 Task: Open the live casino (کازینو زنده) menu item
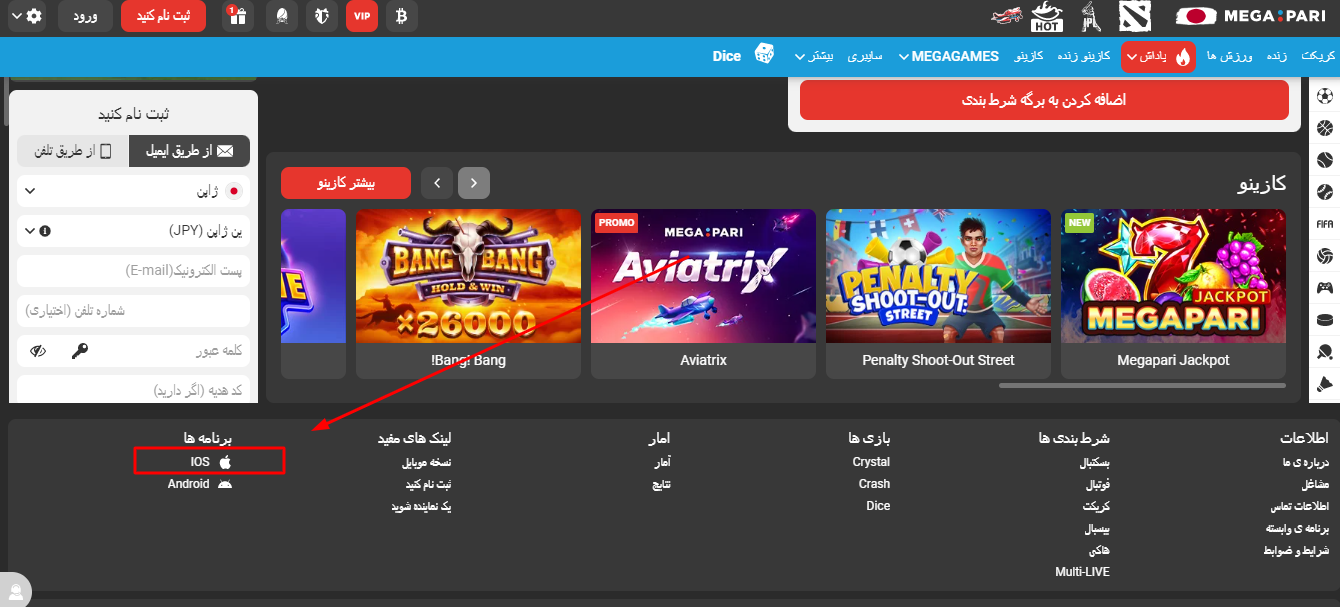1084,56
